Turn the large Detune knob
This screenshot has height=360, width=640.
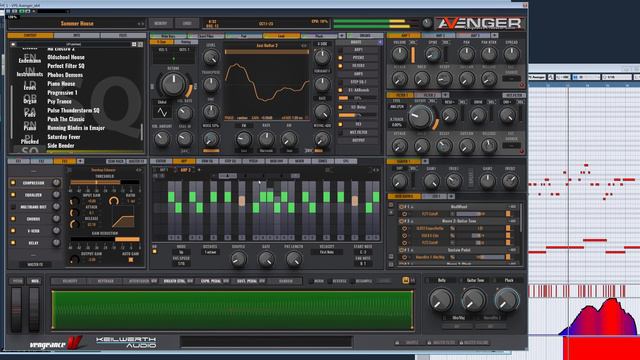pos(173,84)
